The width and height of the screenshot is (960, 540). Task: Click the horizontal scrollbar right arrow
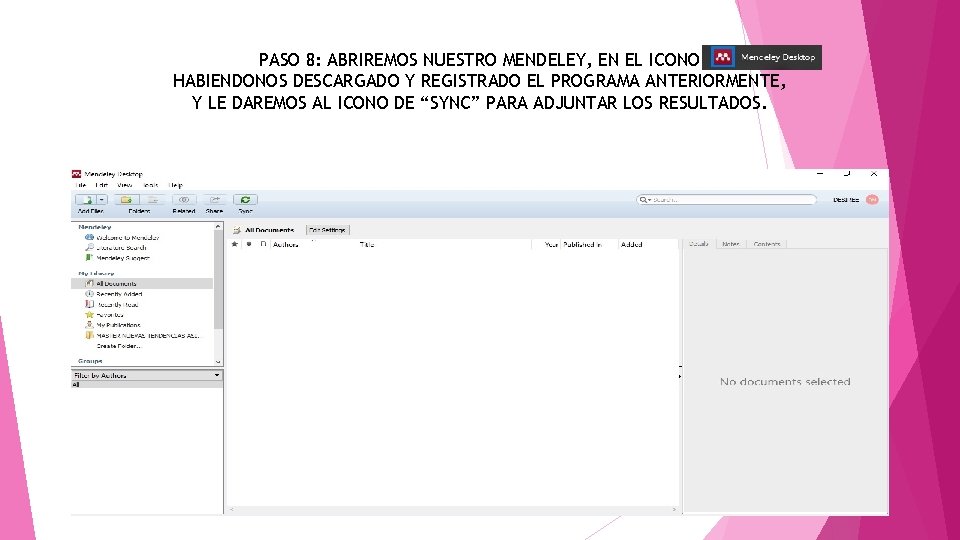pyautogui.click(x=674, y=509)
